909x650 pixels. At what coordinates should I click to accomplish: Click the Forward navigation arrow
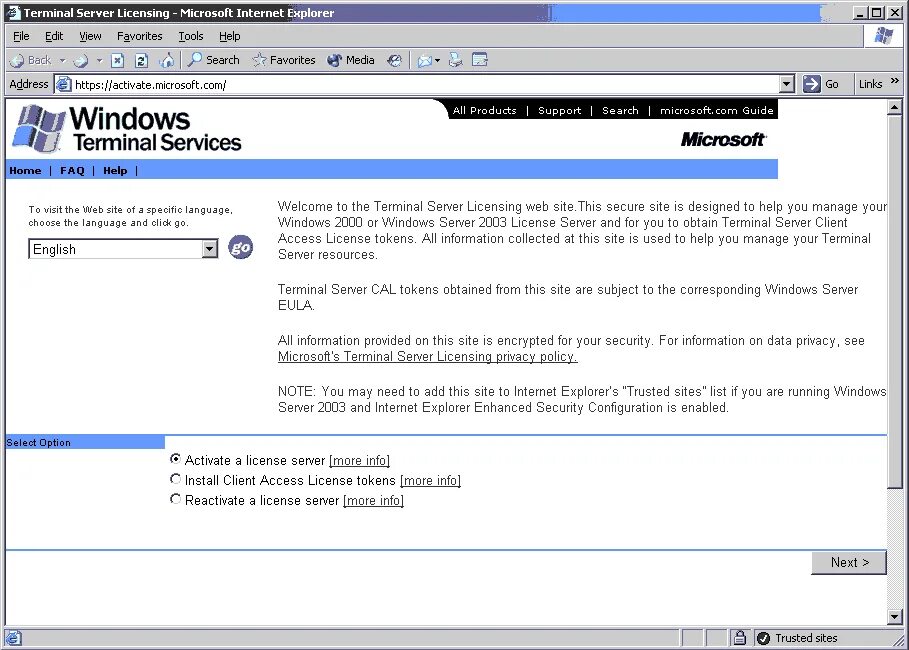[x=81, y=60]
